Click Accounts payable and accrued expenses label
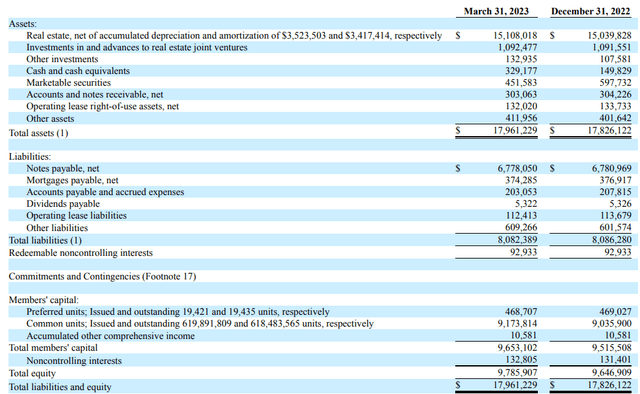 105,192
